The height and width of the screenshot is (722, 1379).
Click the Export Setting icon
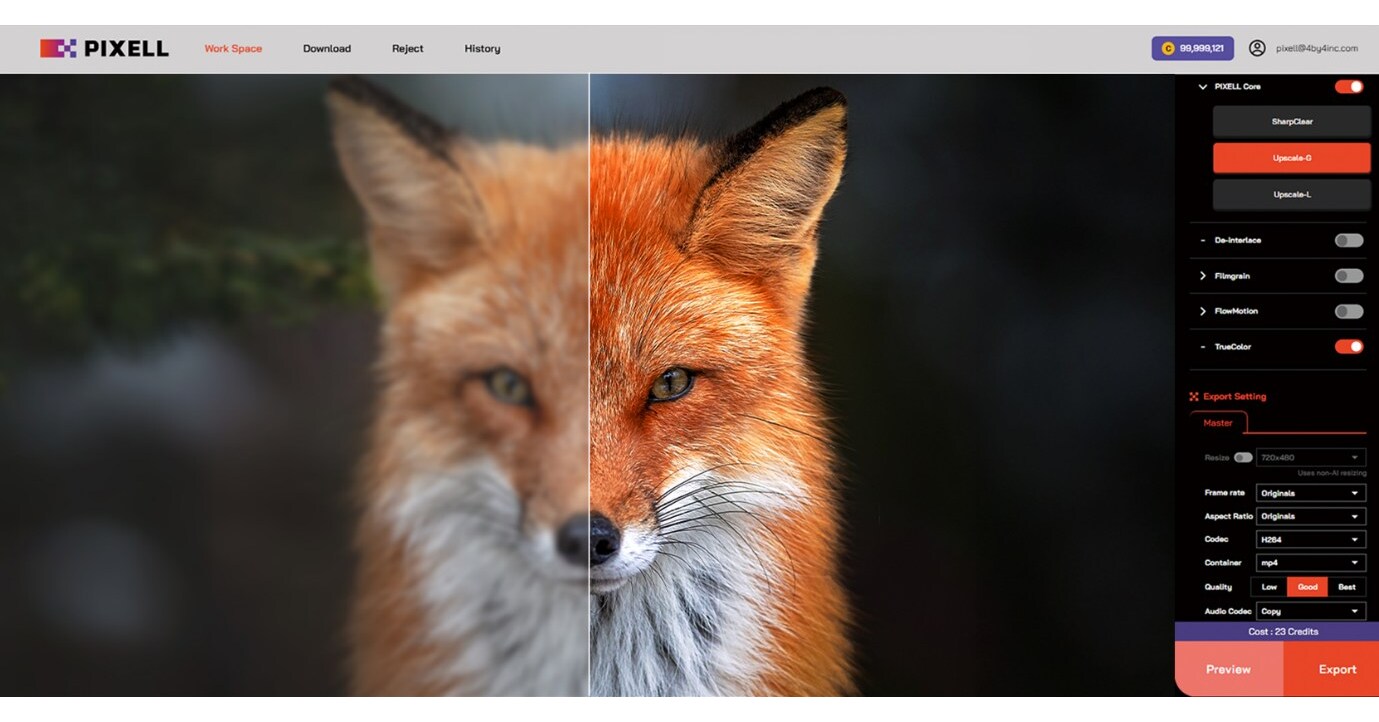1194,397
